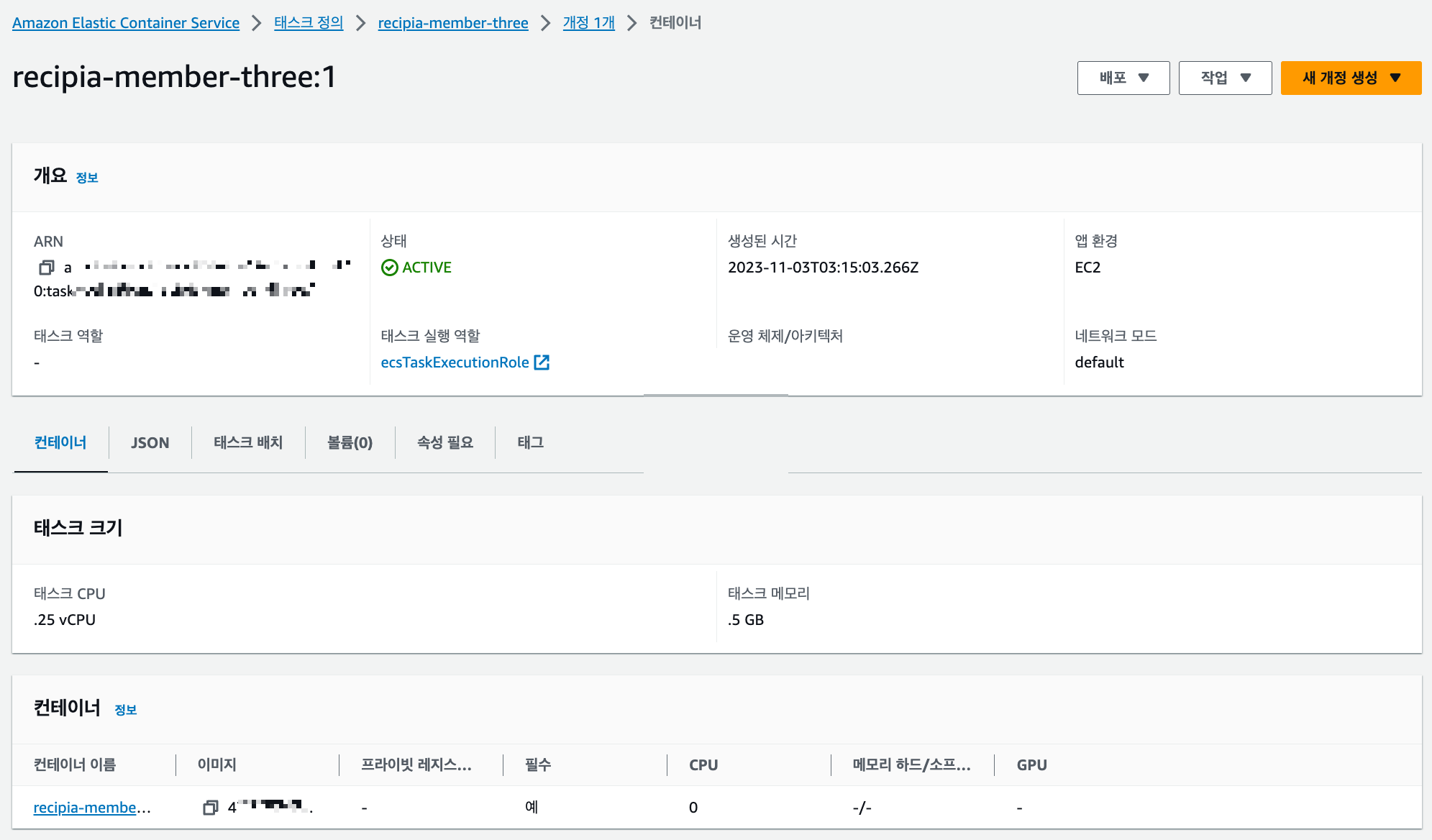Image resolution: width=1432 pixels, height=840 pixels.
Task: Switch to the JSON tab
Action: point(150,442)
